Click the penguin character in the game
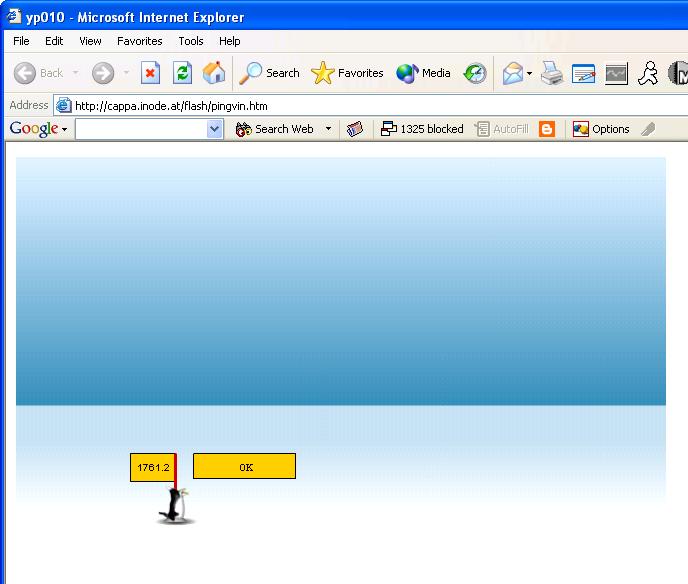688x584 pixels. click(x=176, y=507)
